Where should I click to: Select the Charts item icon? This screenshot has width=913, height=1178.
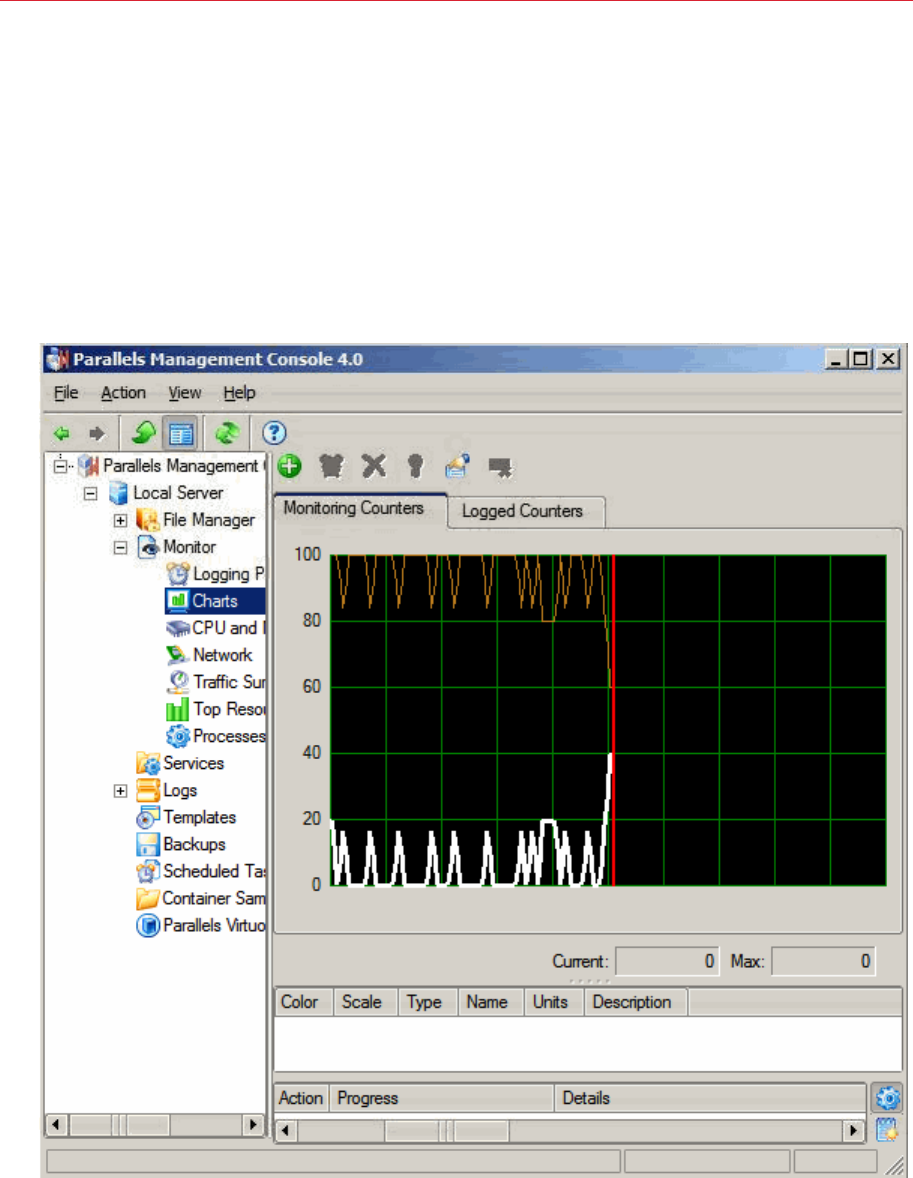(178, 601)
